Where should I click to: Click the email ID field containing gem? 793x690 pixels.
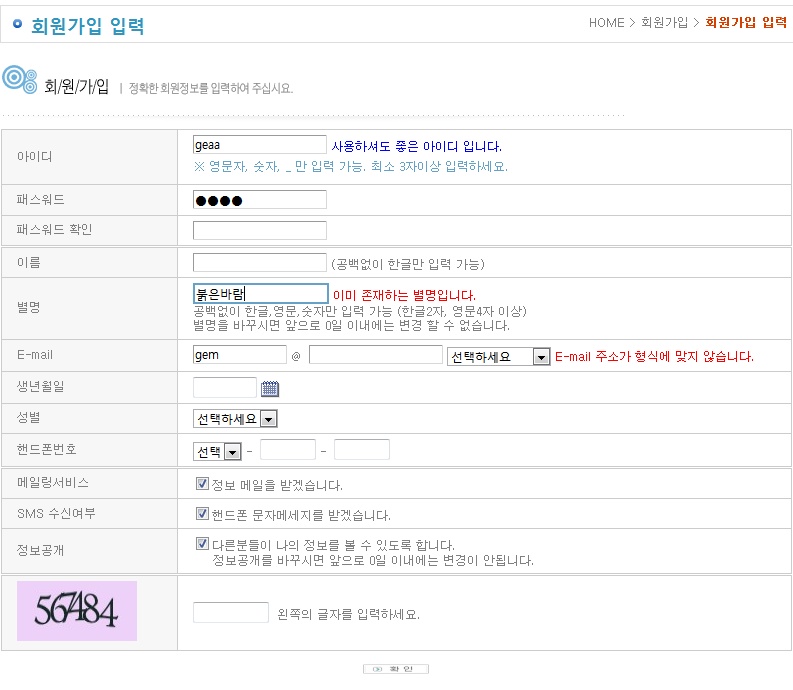click(239, 355)
